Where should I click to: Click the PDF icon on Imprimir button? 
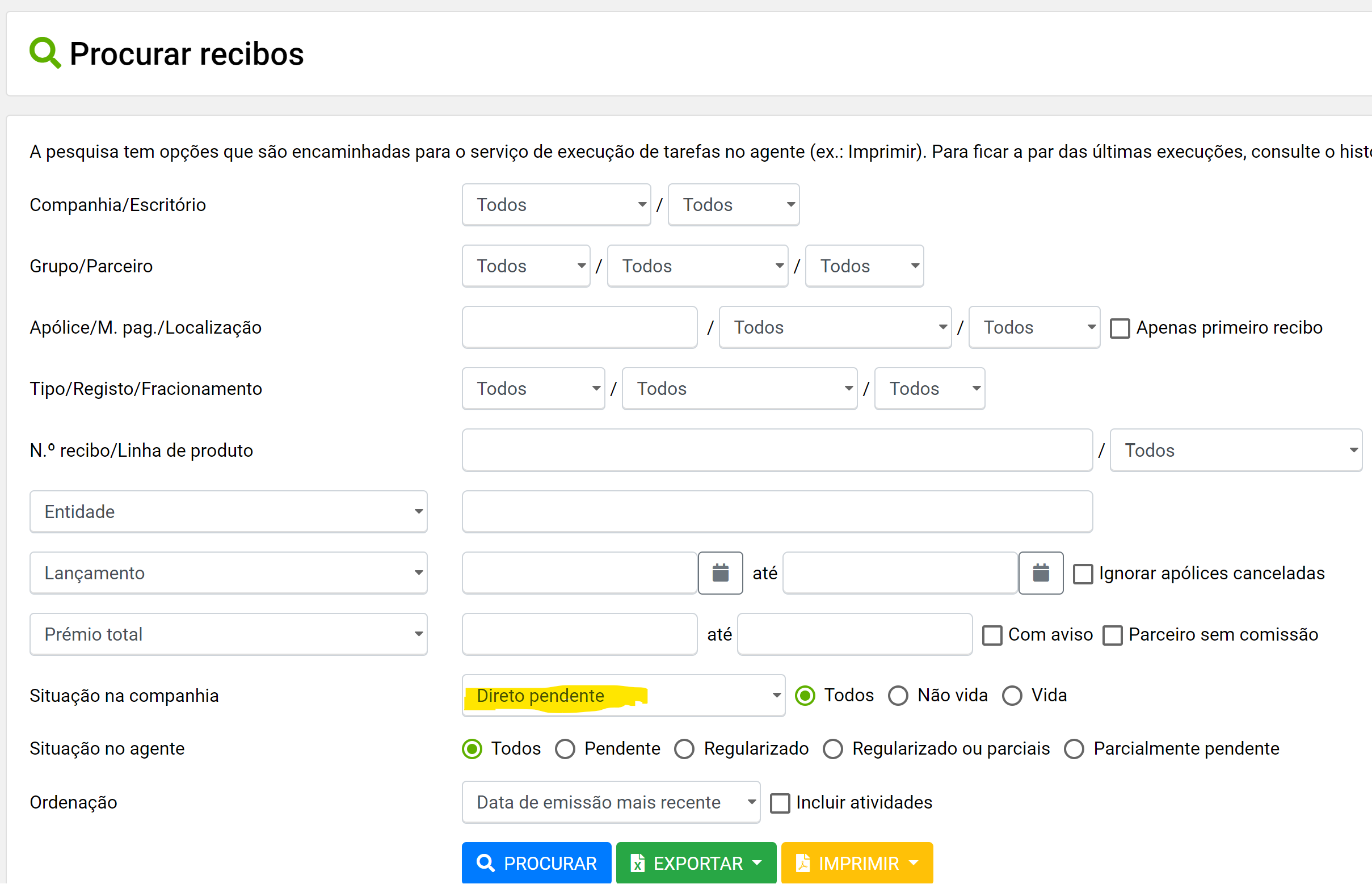tap(802, 863)
